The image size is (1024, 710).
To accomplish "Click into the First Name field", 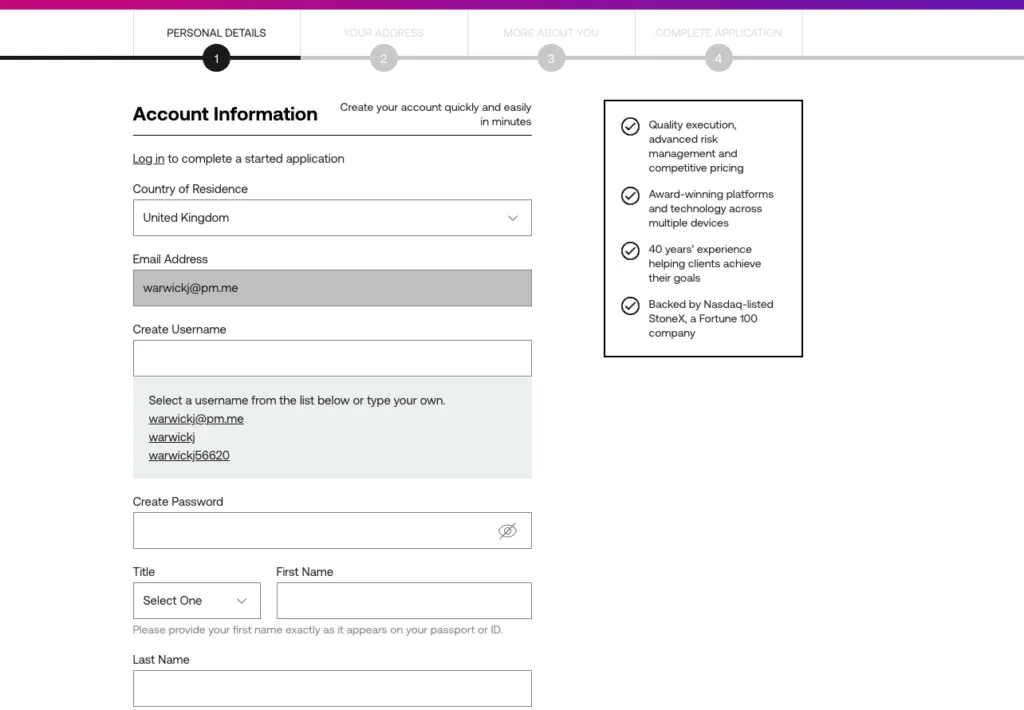I will click(403, 601).
